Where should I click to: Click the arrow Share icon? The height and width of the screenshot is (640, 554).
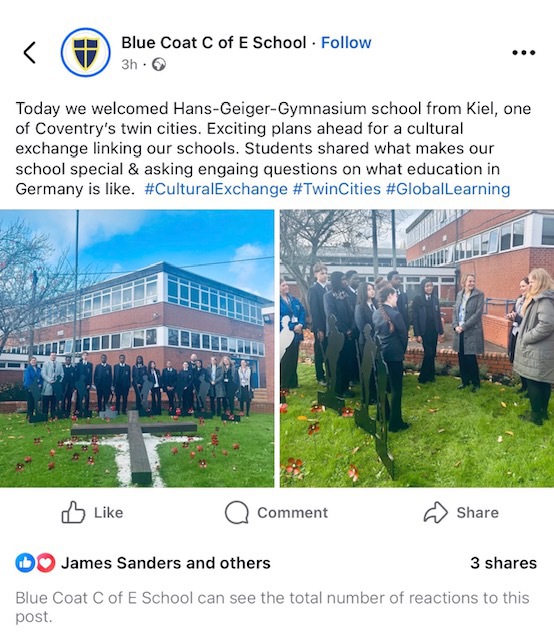(x=436, y=512)
